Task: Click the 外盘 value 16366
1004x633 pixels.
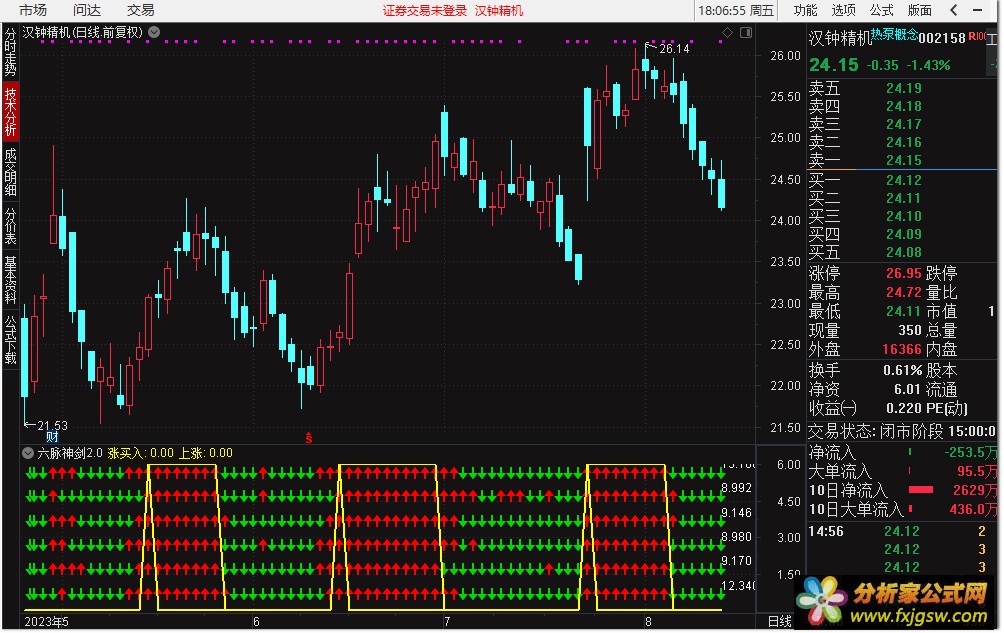Action: point(901,349)
